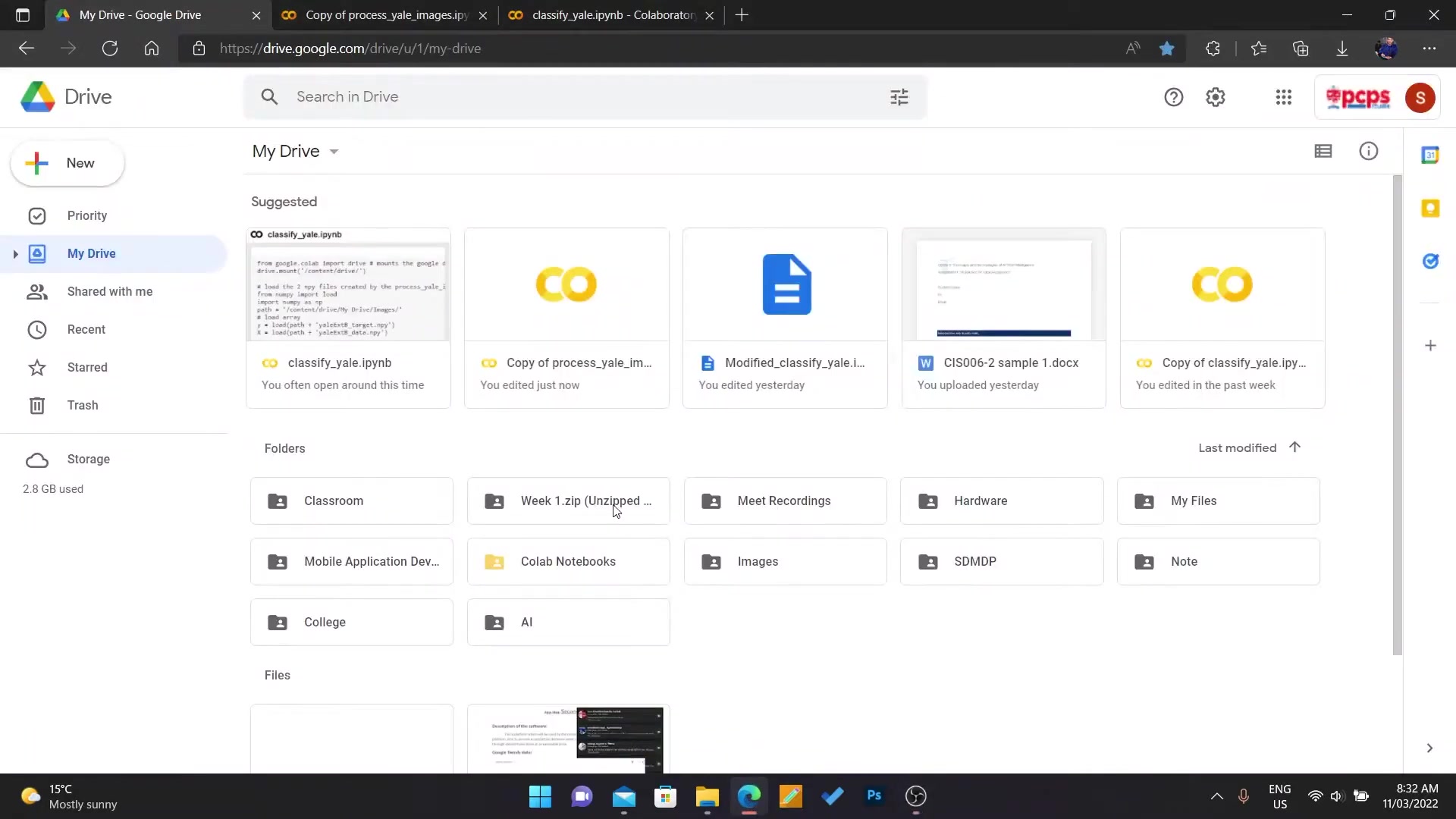Open Week 1.zip (Unzipped) folder

coord(569,501)
